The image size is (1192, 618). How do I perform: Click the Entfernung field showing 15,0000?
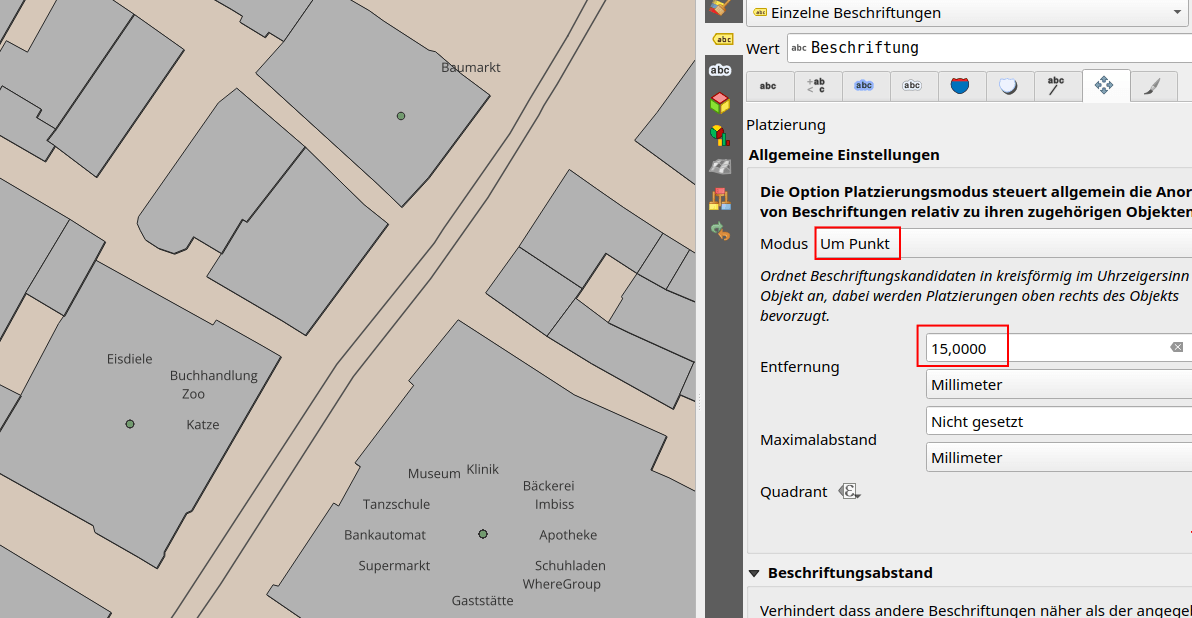pyautogui.click(x=1040, y=348)
